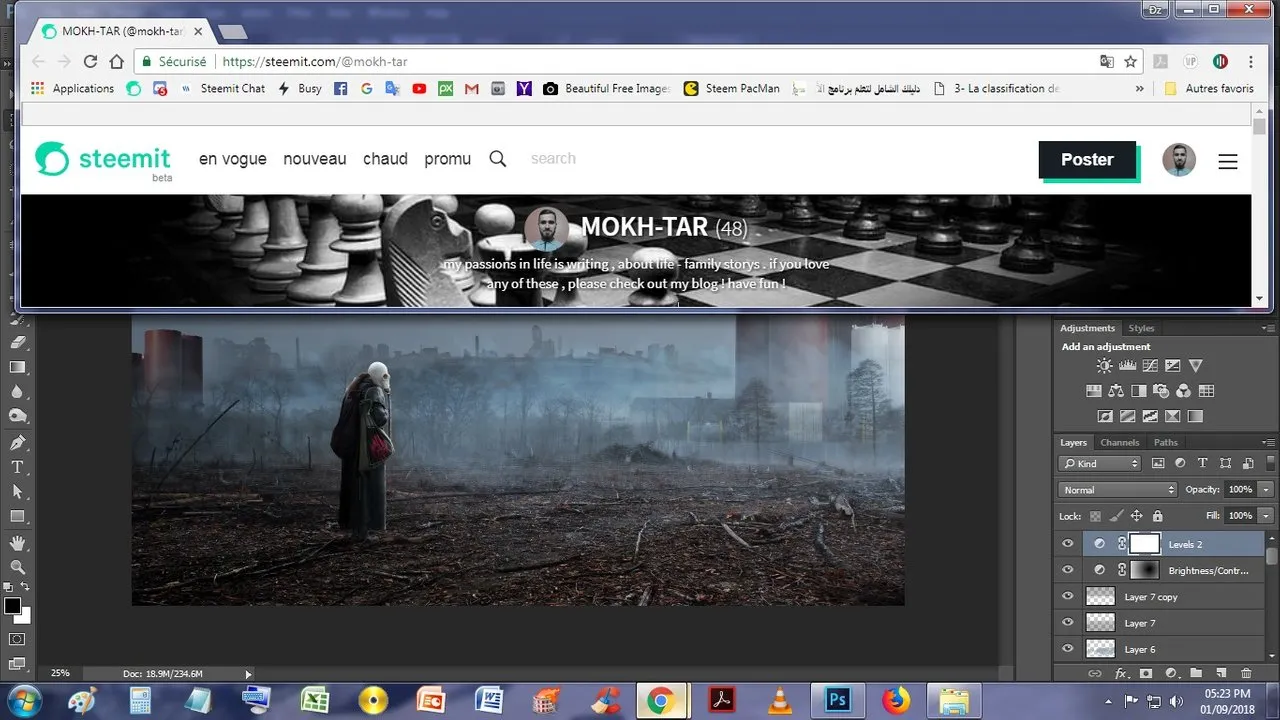Add a Vibrance adjustment (triangle icon)
1280x720 pixels.
click(1195, 367)
